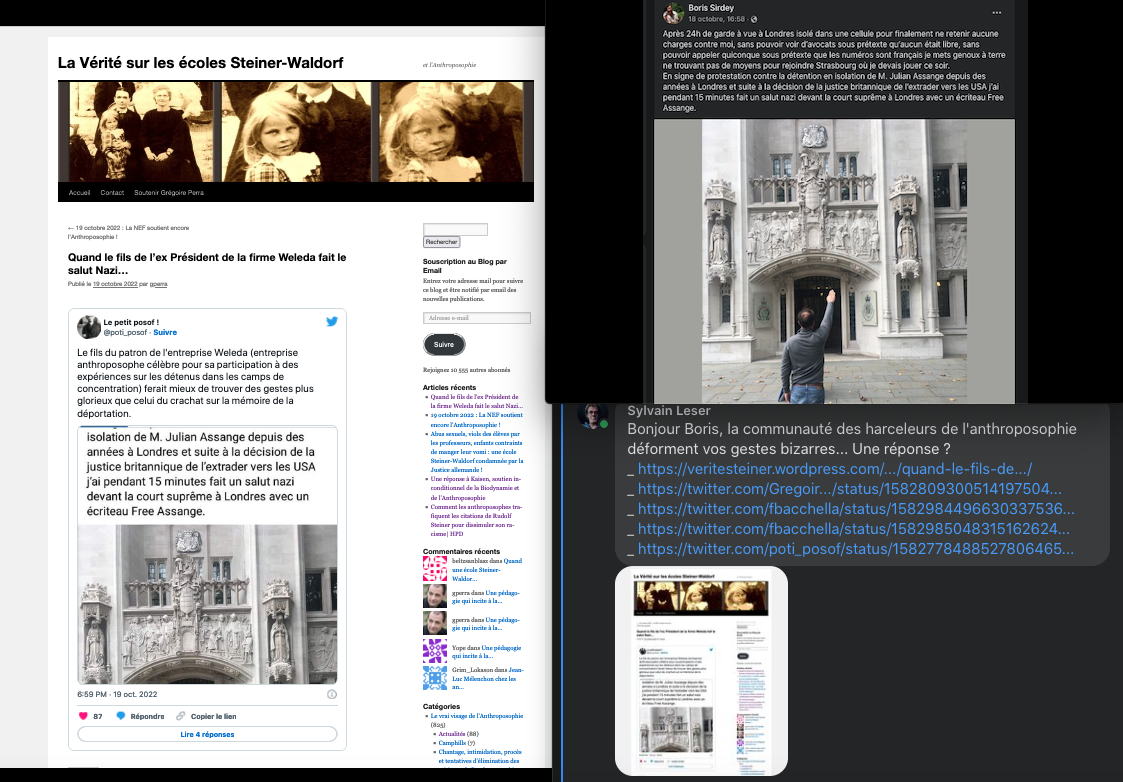The image size is (1123, 782).
Task: Click the Répondre speech bubble icon
Action: tap(121, 716)
